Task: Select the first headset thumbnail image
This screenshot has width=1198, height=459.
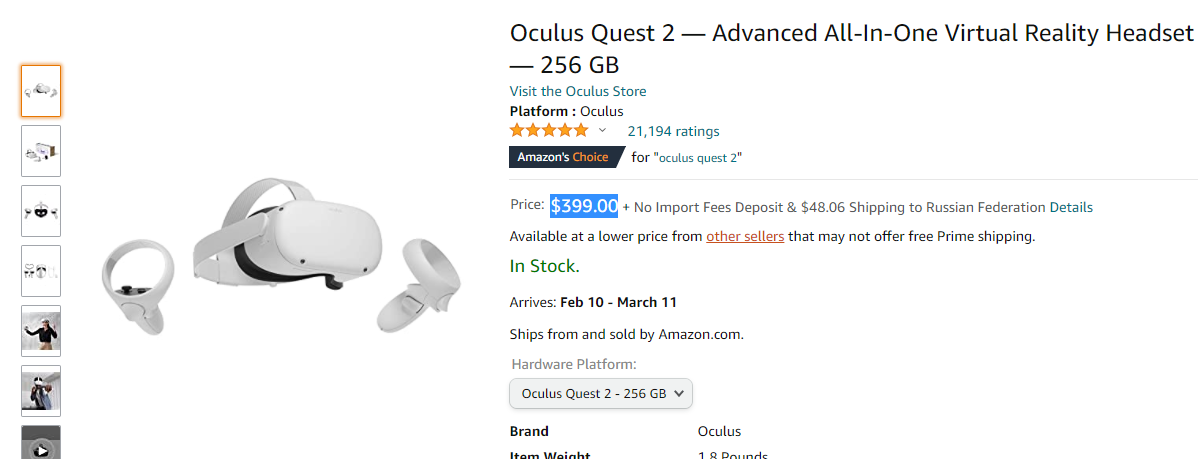Action: [x=41, y=91]
